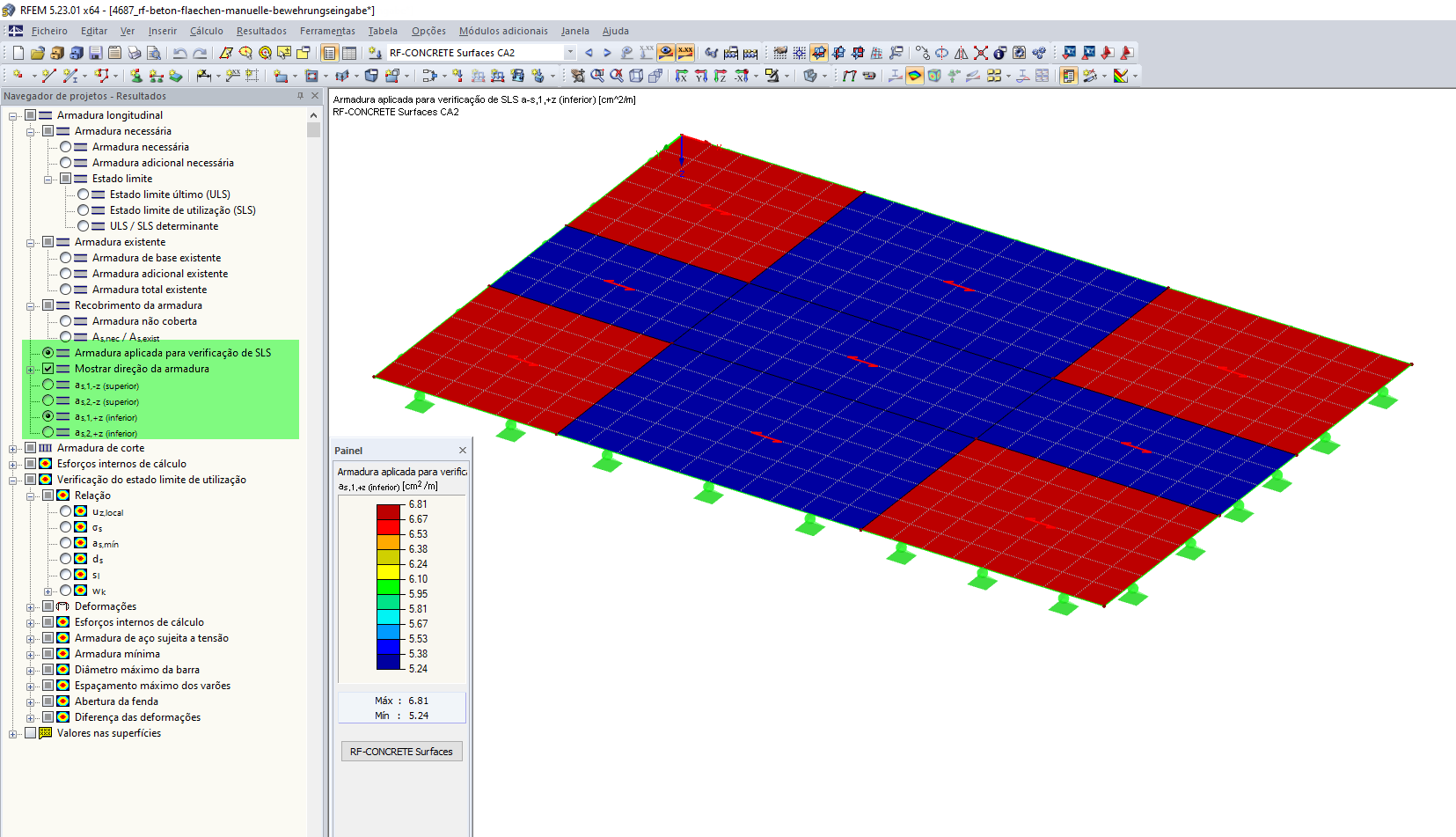Click the info about object icon
1456x837 pixels.
click(x=1000, y=53)
